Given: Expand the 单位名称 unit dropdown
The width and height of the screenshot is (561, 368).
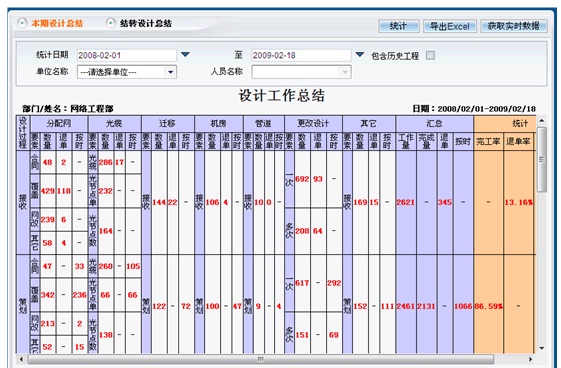Looking at the screenshot, I should [x=170, y=72].
